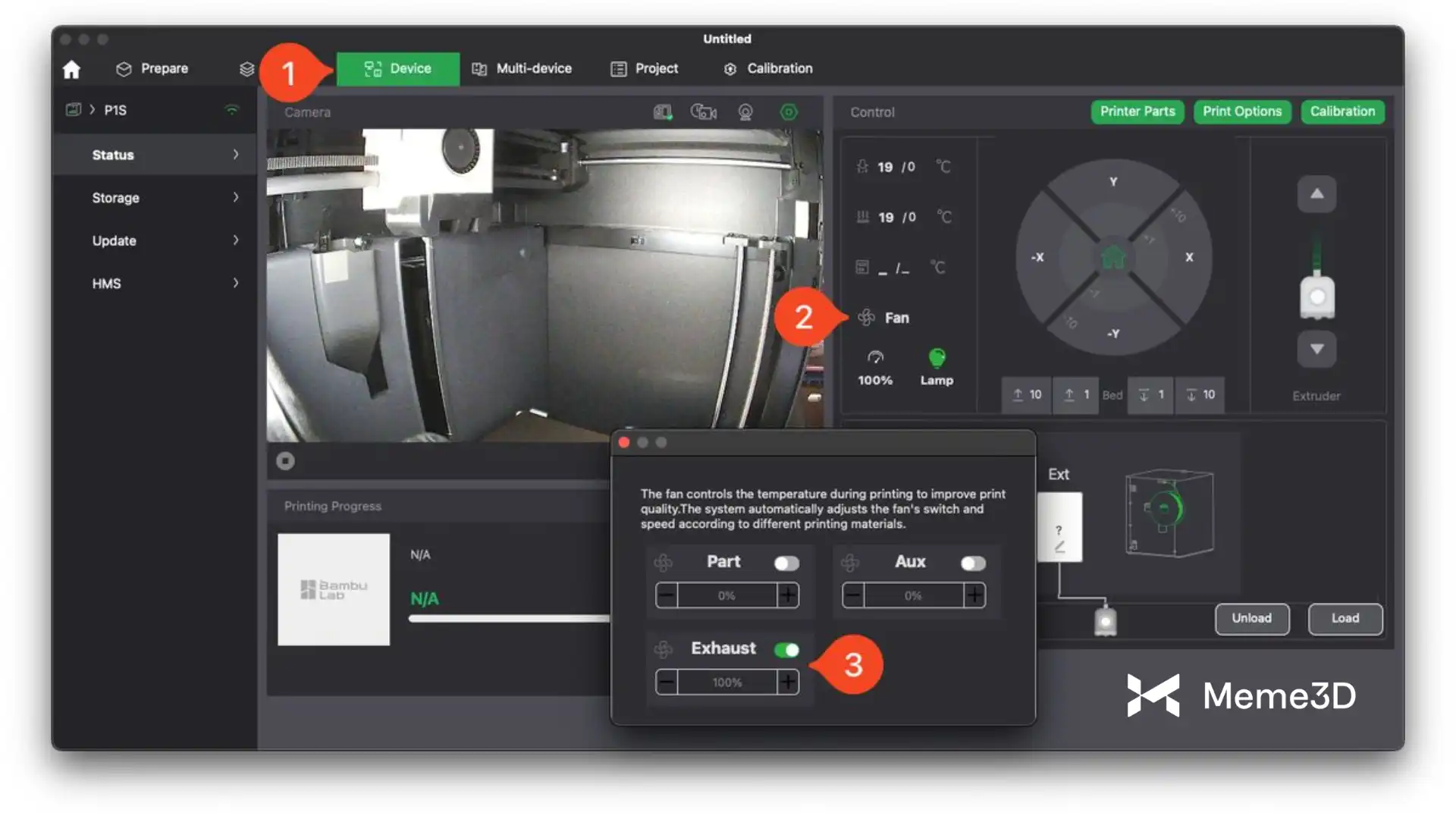The width and height of the screenshot is (1456, 819).
Task: Open the Update section chevron
Action: click(236, 240)
